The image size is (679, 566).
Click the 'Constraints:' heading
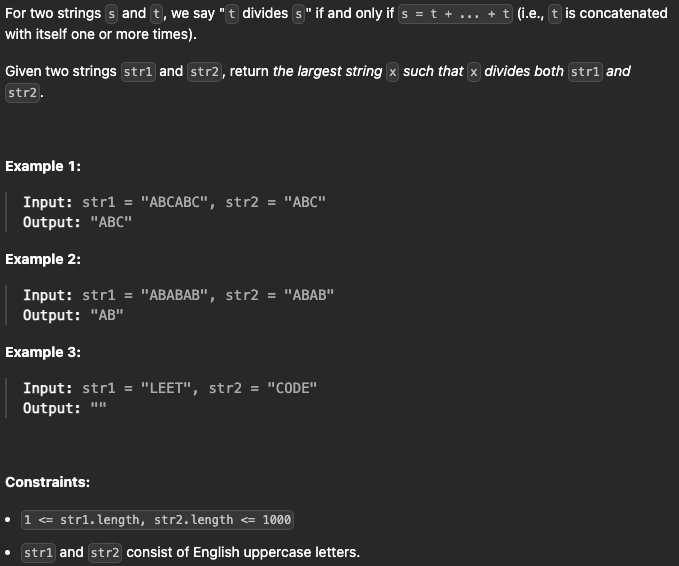tap(48, 482)
